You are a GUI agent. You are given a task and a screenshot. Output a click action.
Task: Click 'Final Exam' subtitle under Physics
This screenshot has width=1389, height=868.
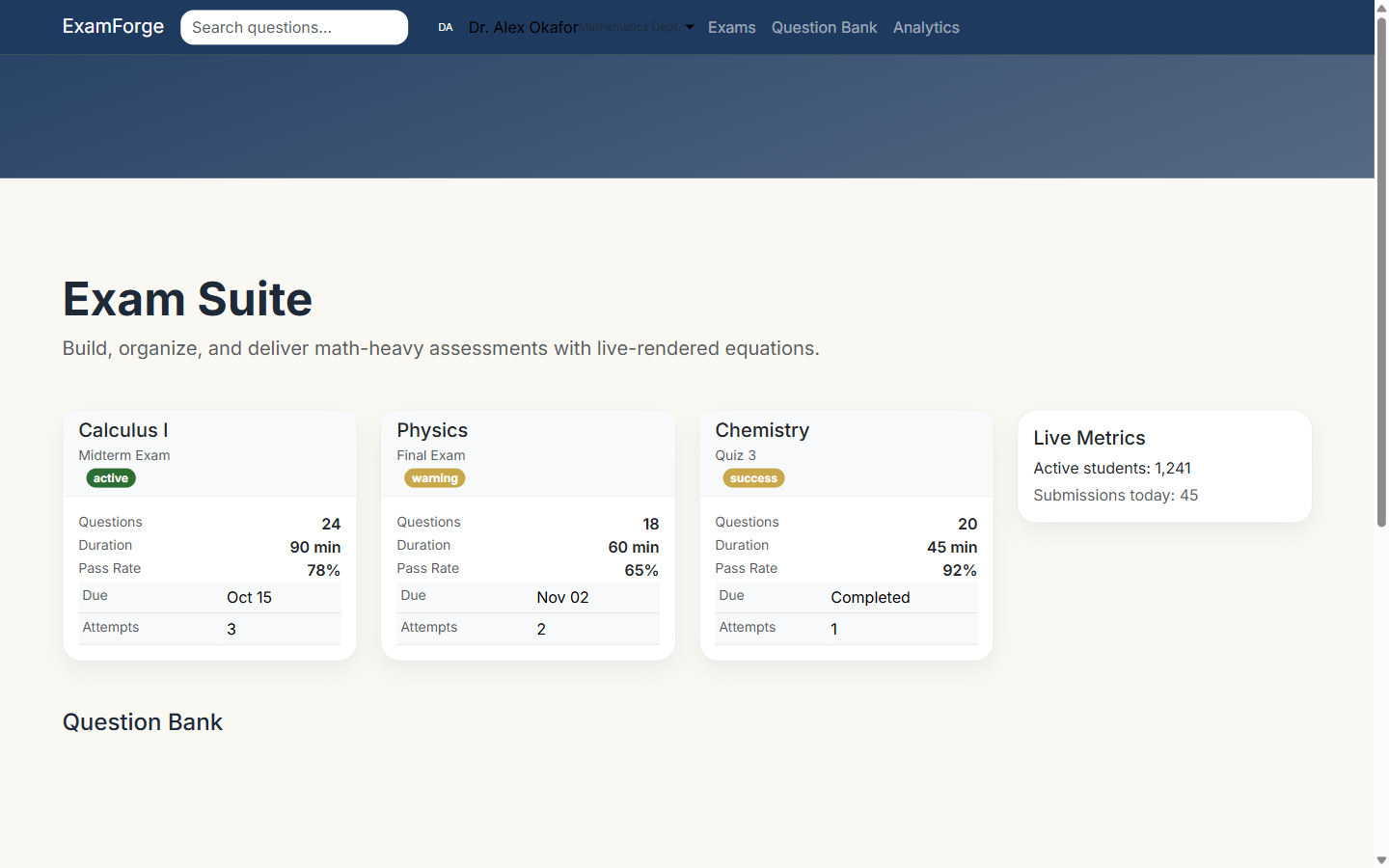tap(431, 455)
